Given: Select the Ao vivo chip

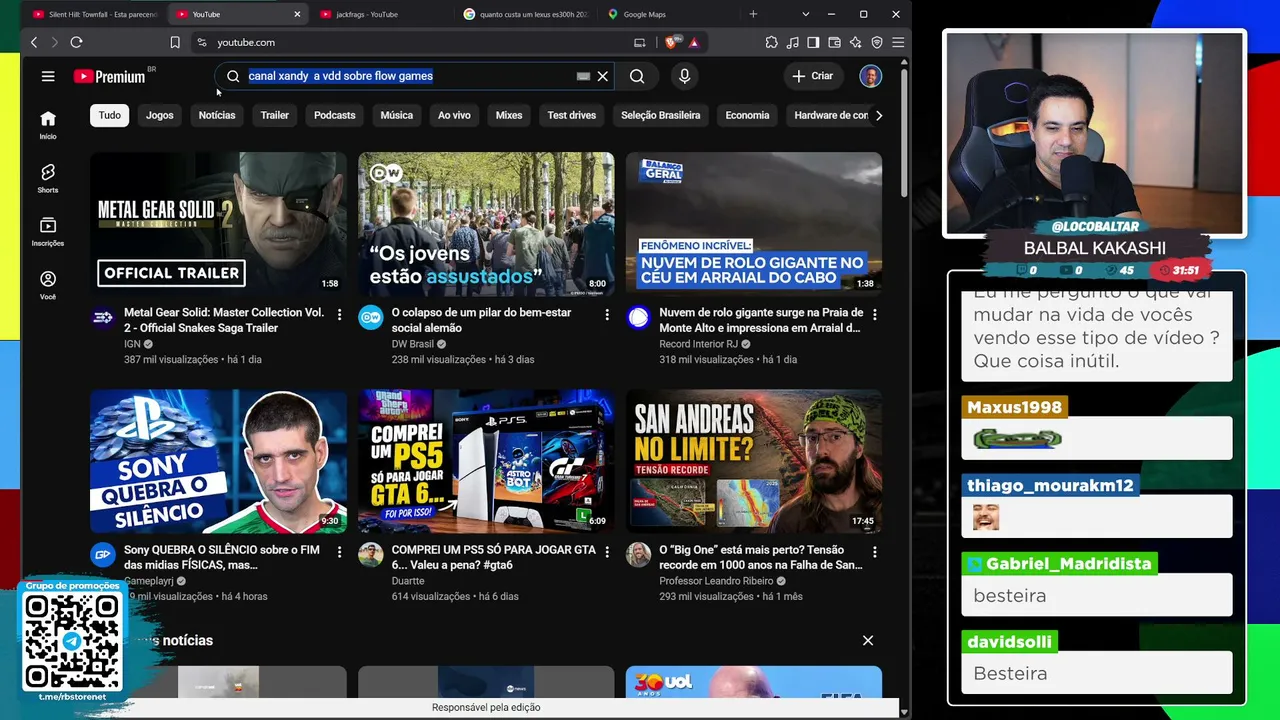Looking at the screenshot, I should pyautogui.click(x=454, y=115).
